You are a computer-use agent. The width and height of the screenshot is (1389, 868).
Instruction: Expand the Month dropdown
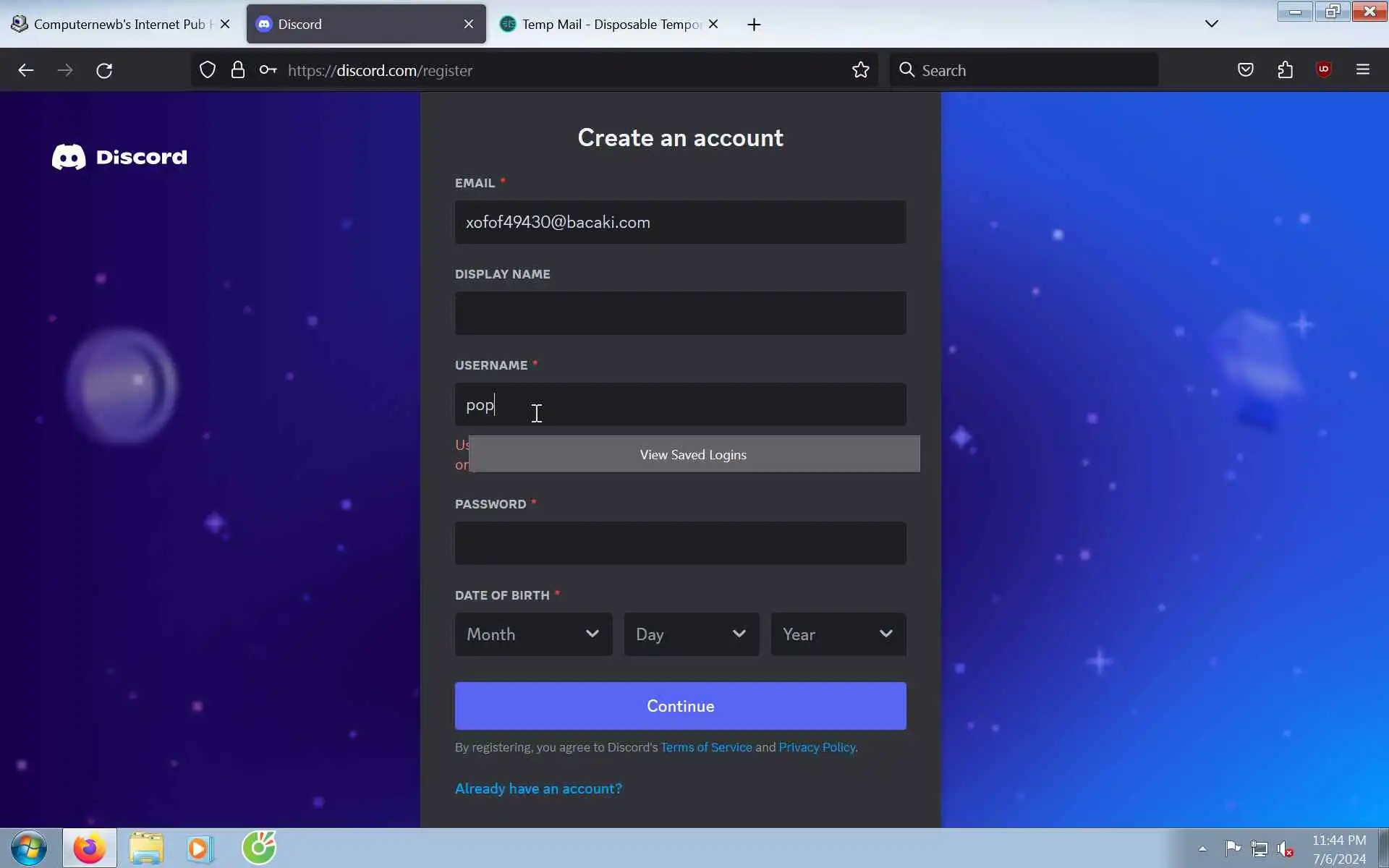coord(533,634)
